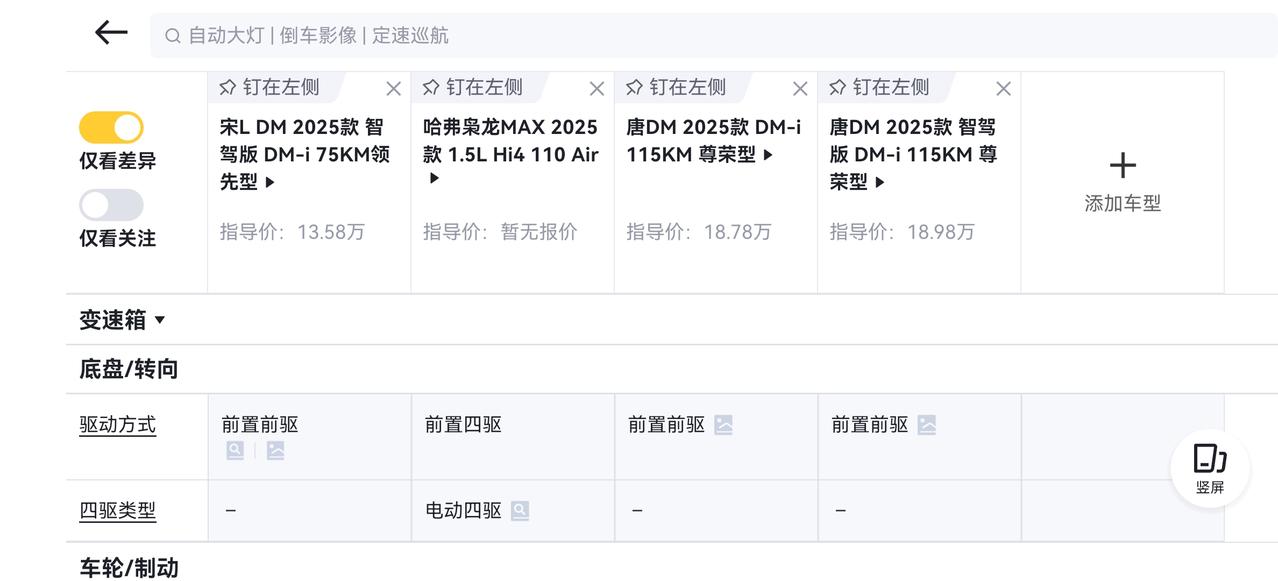Select the 前置四驱 cell for 哈弗枭龙MAX

[x=513, y=437]
